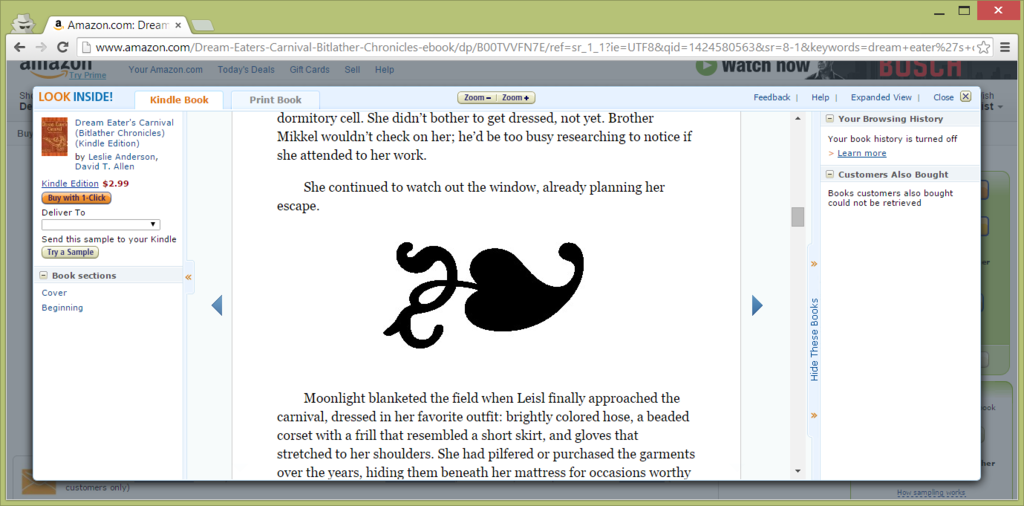
Task: Collapse Customers Also Bought section
Action: [830, 175]
